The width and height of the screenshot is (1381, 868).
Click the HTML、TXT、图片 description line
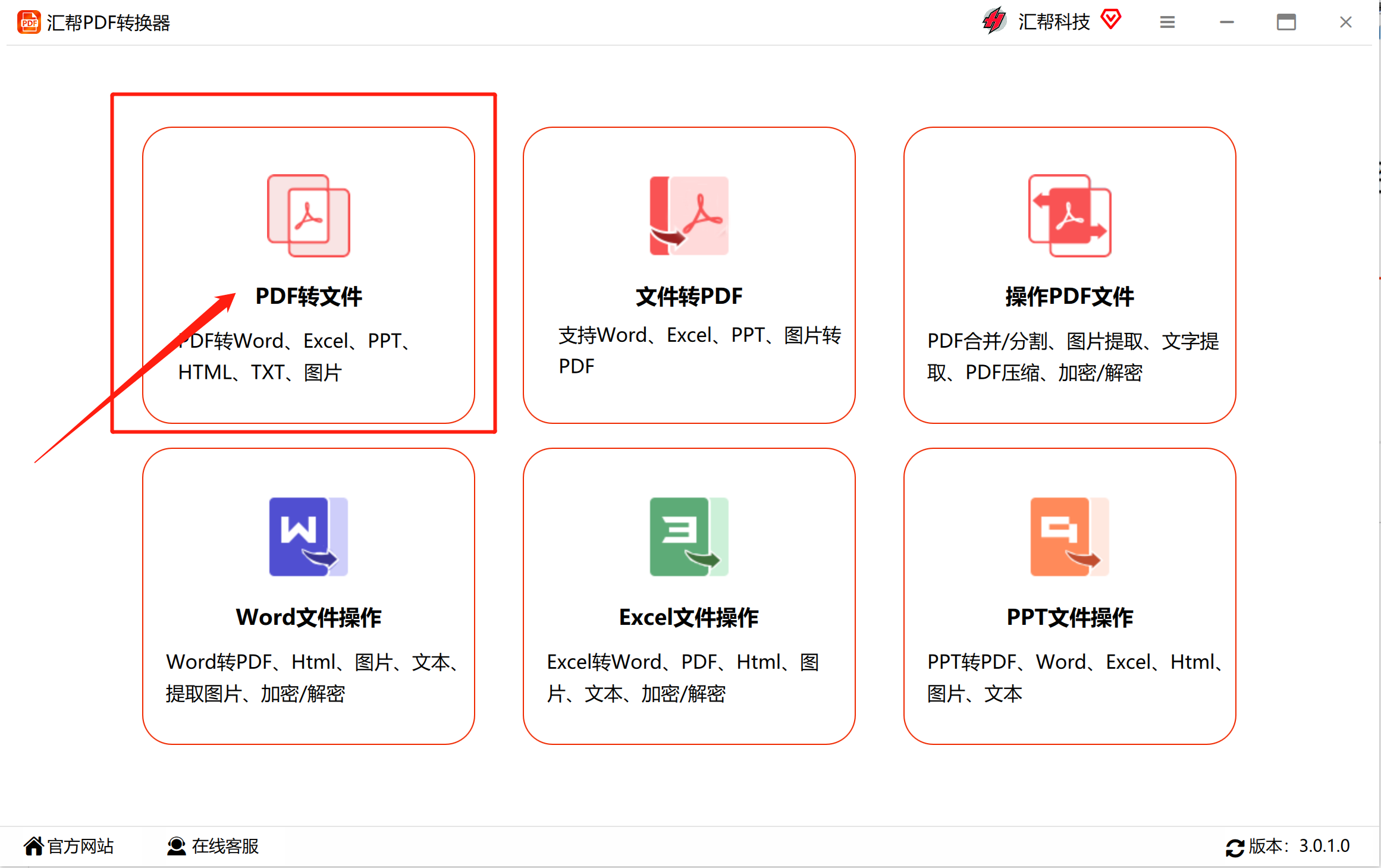click(x=260, y=373)
